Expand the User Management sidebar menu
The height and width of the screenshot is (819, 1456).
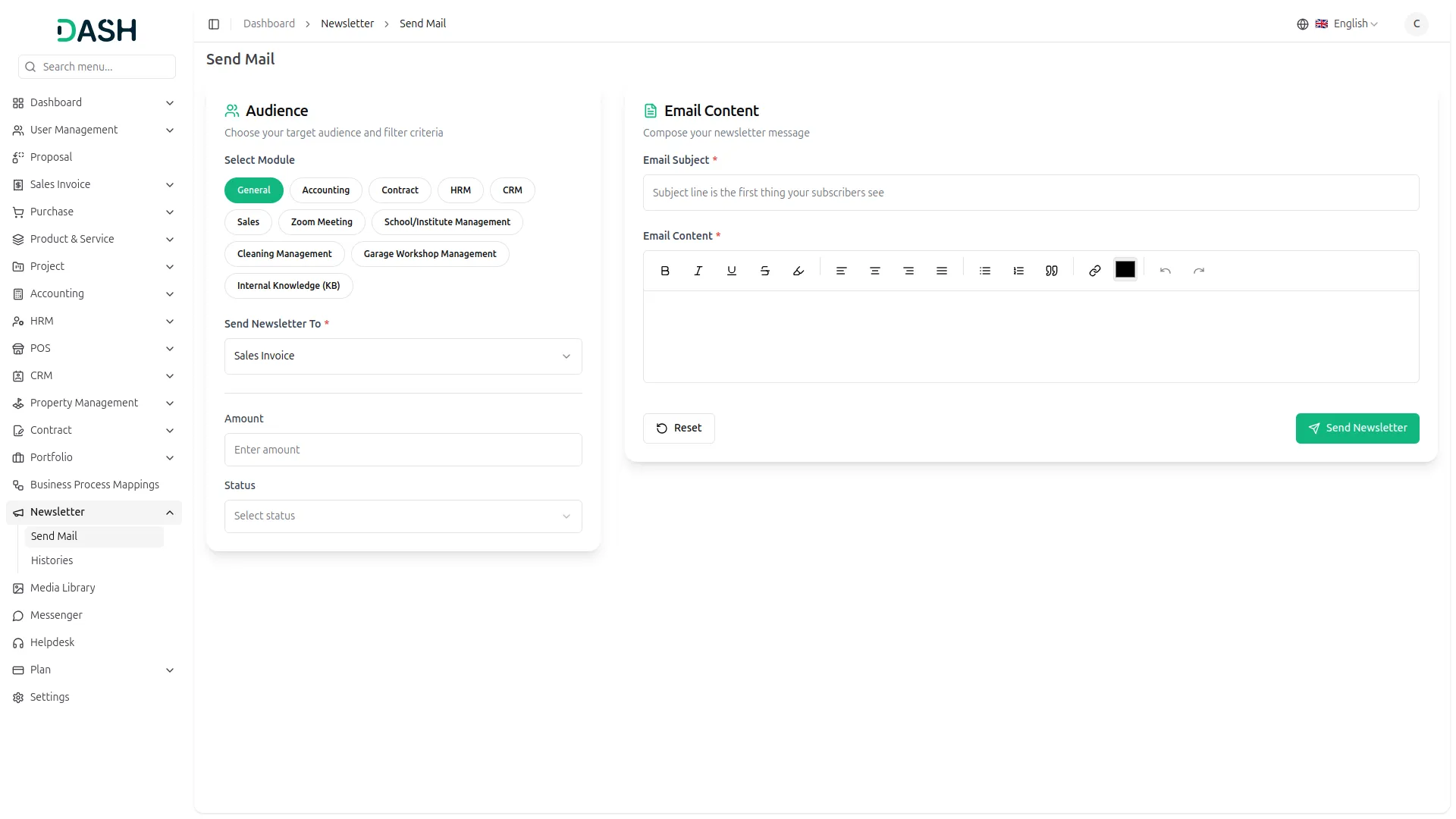point(94,130)
